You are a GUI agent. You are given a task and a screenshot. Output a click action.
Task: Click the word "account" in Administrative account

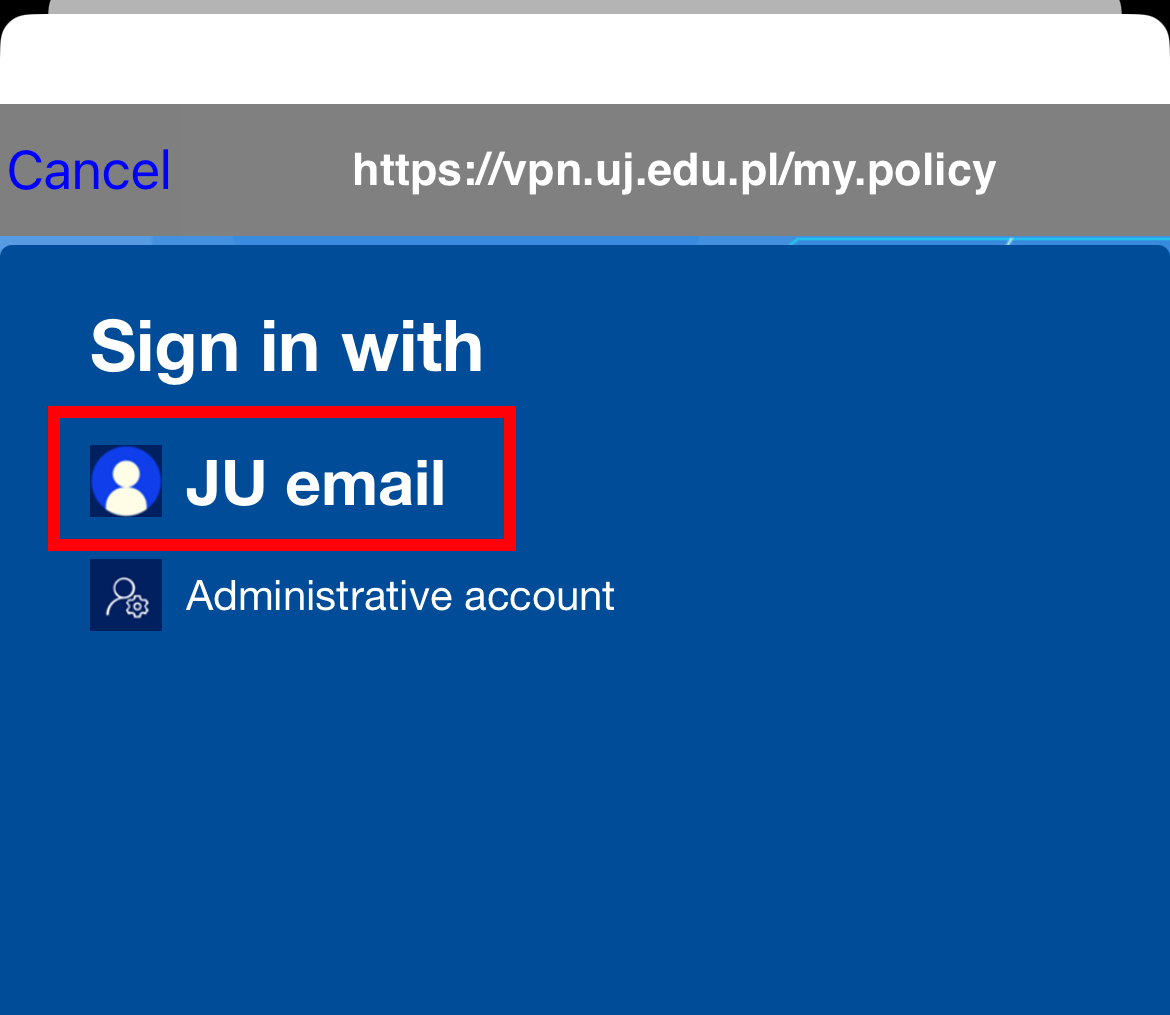(539, 596)
